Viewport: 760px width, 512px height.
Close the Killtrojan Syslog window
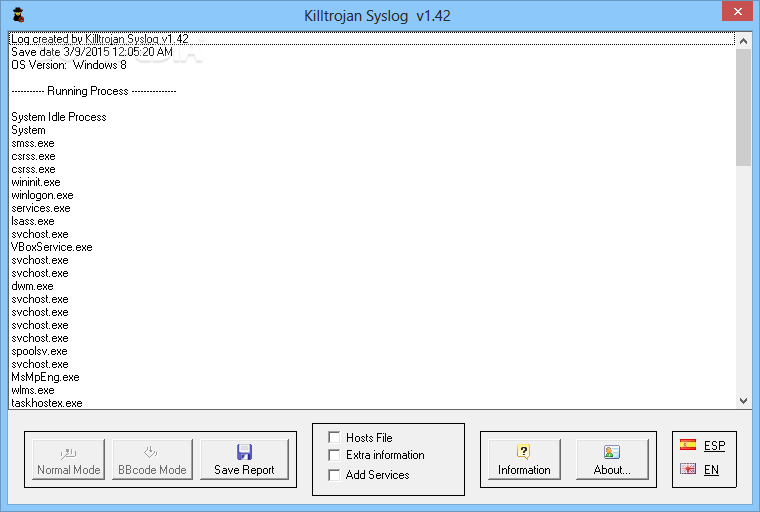pos(737,11)
